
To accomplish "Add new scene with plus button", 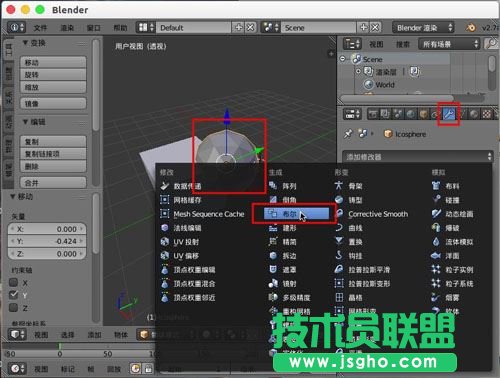I will 364,27.
